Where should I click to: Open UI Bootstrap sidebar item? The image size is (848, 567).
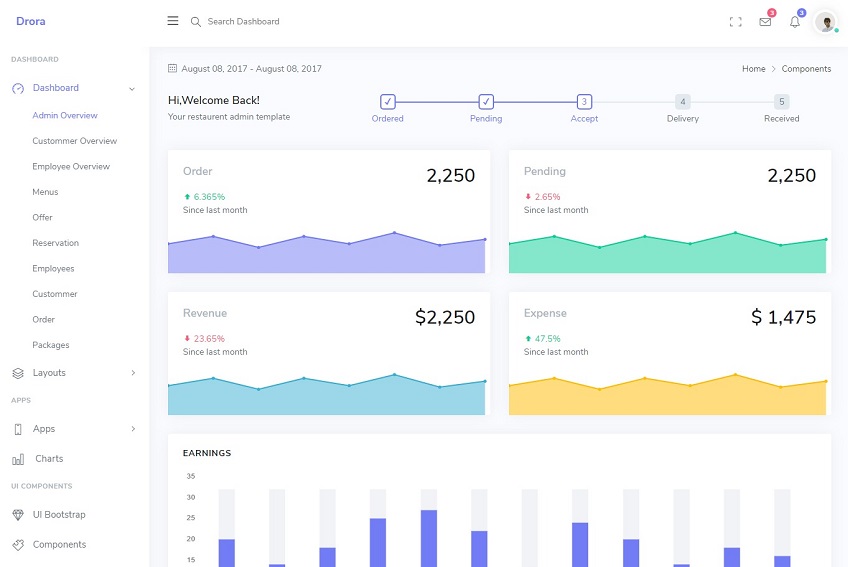click(x=59, y=515)
